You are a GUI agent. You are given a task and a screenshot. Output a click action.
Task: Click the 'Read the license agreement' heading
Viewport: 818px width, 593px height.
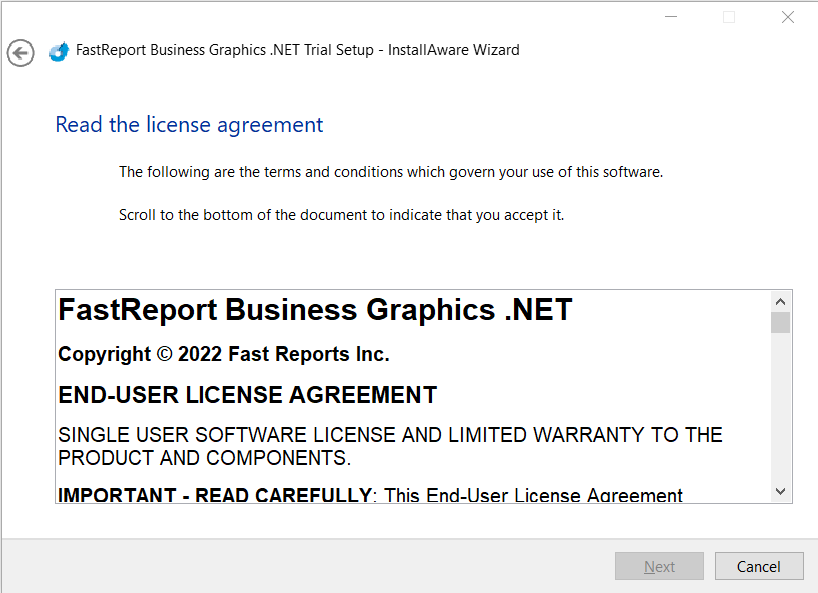tap(189, 124)
